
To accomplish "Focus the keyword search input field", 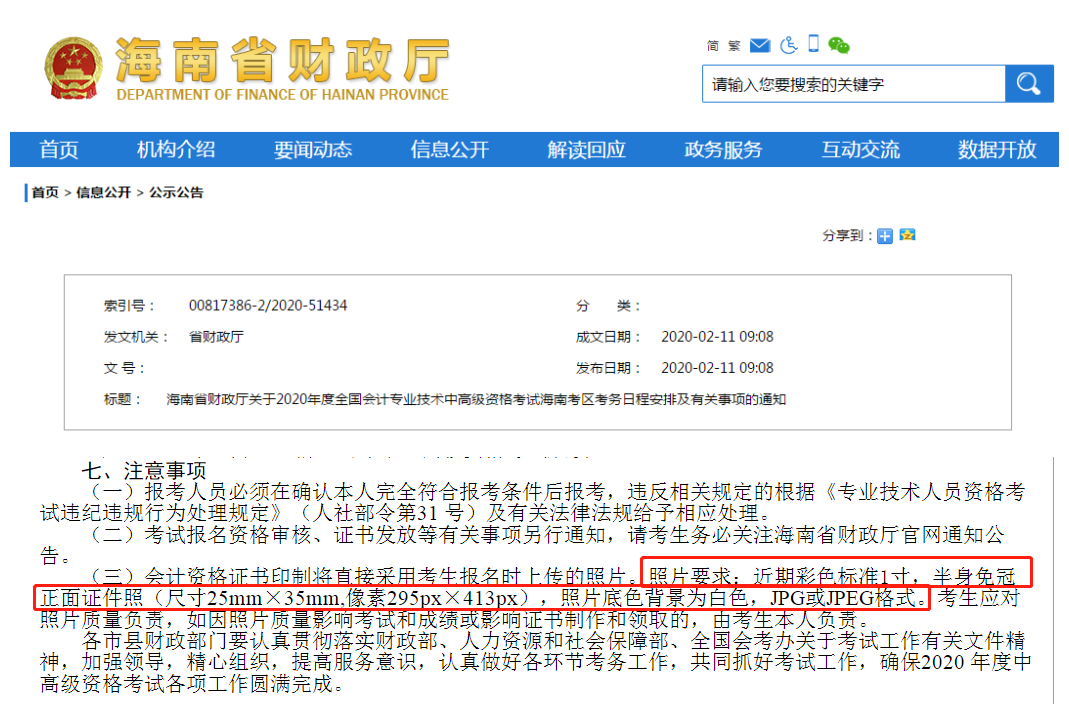I will pos(853,84).
